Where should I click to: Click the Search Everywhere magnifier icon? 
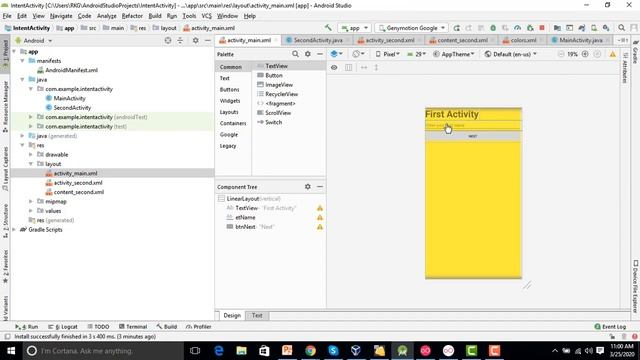[621, 28]
